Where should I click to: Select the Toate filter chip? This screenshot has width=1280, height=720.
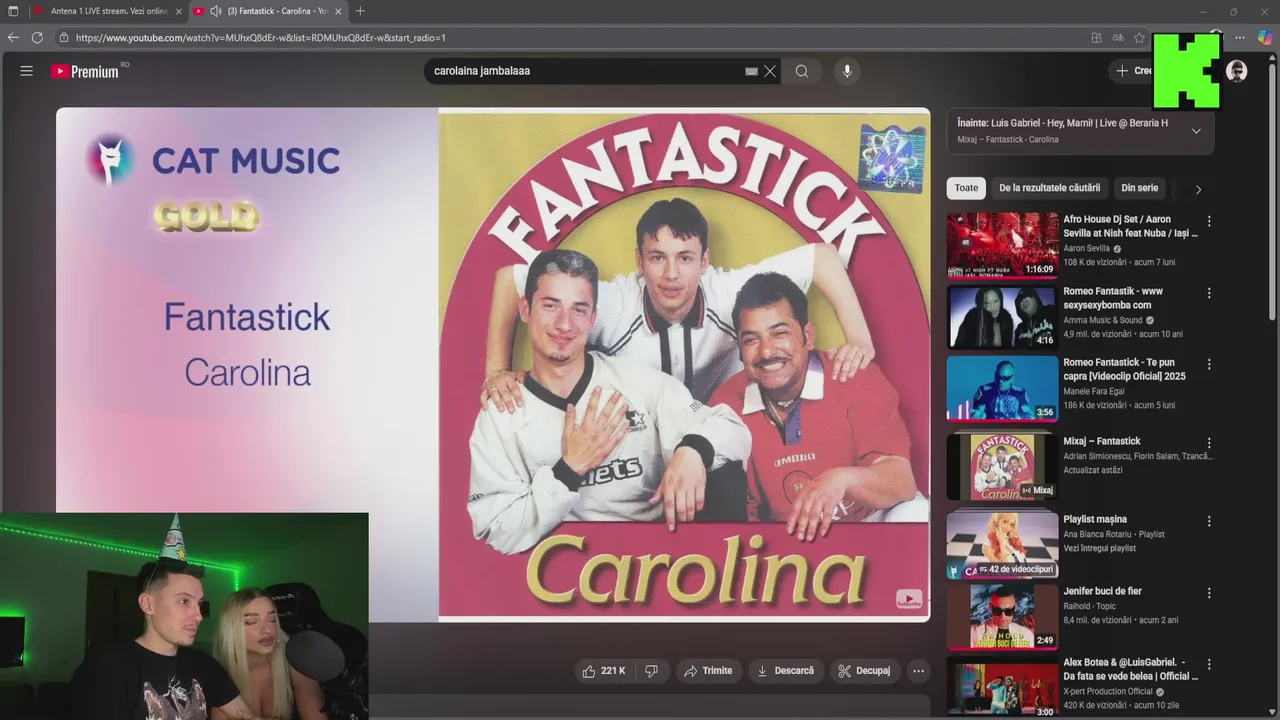(x=966, y=188)
